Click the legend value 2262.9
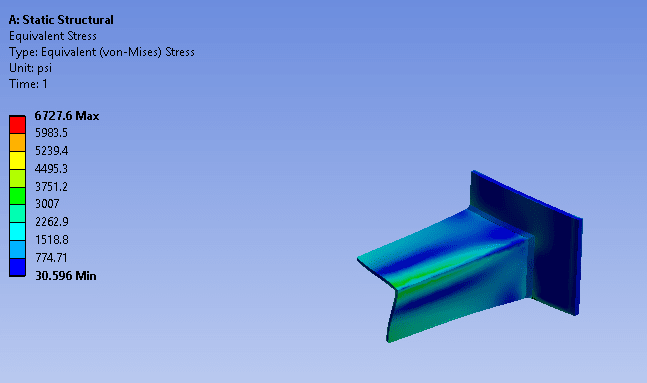 click(x=52, y=222)
